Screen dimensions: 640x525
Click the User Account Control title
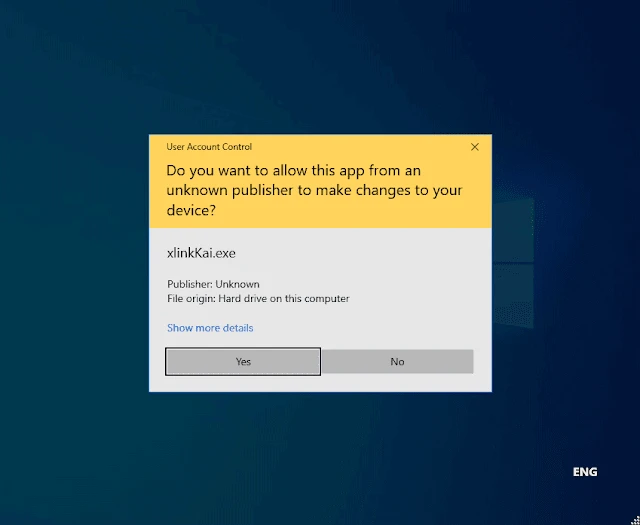click(x=209, y=147)
